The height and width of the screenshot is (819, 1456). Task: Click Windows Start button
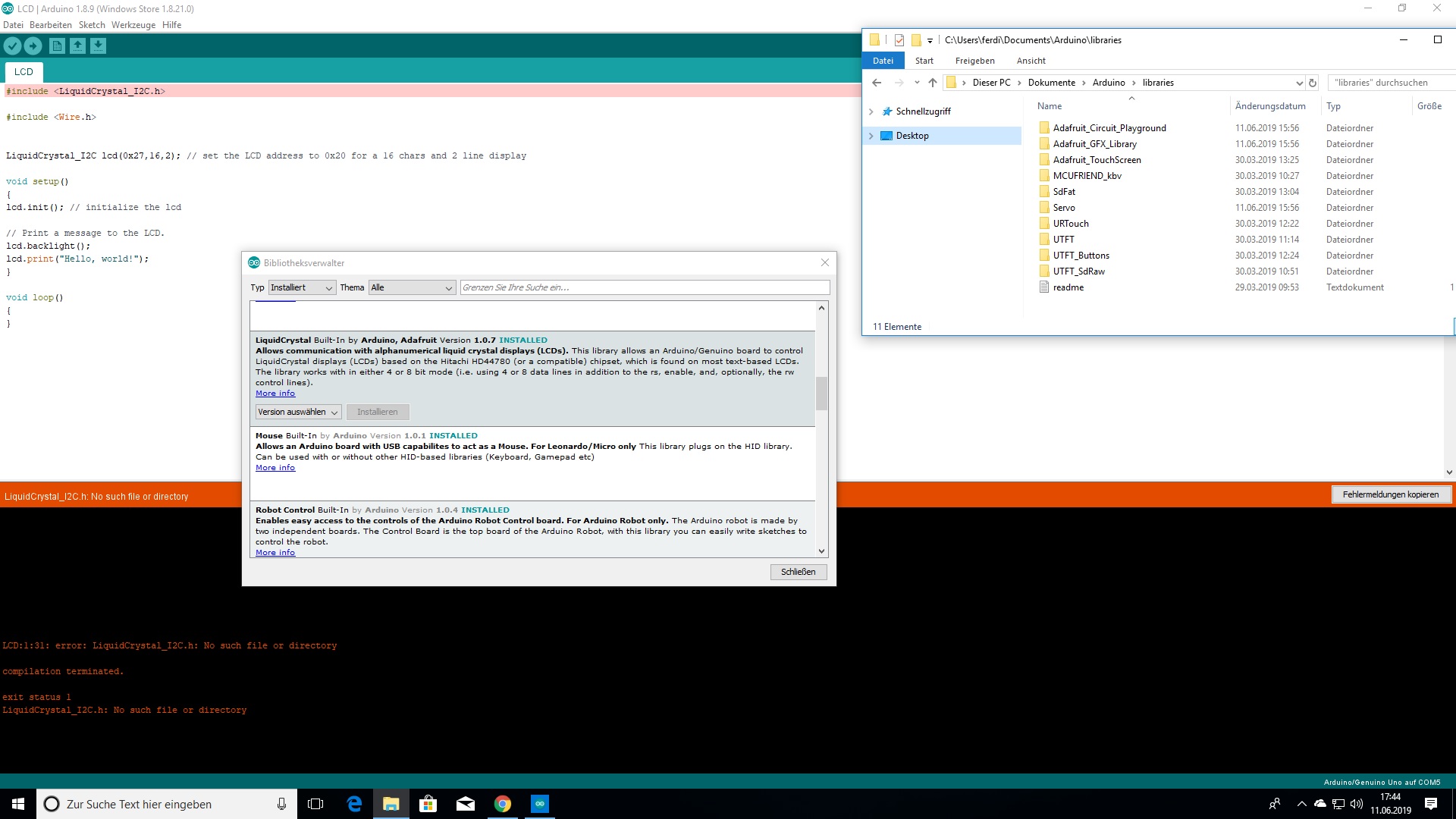tap(18, 804)
